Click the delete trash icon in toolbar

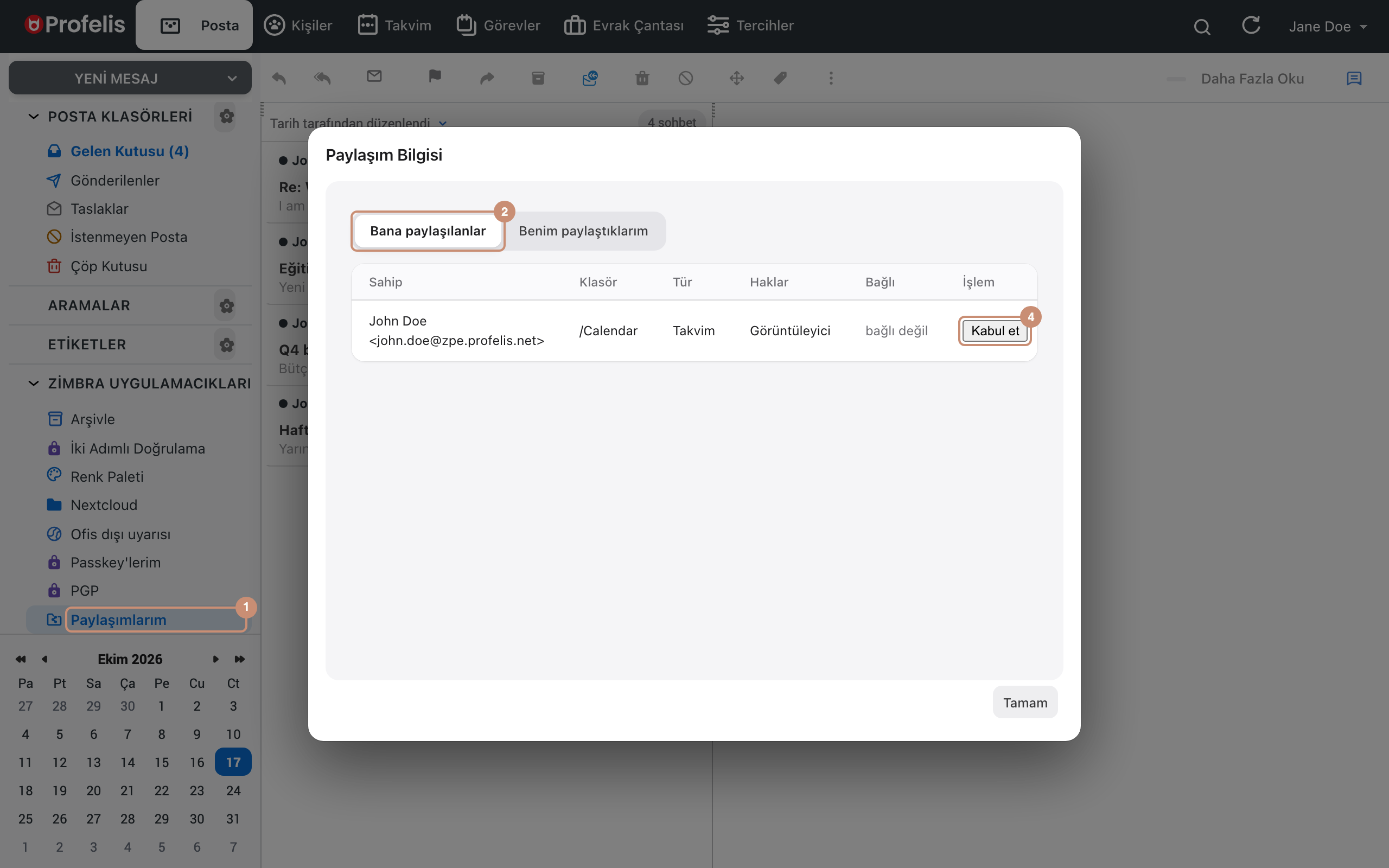point(642,78)
